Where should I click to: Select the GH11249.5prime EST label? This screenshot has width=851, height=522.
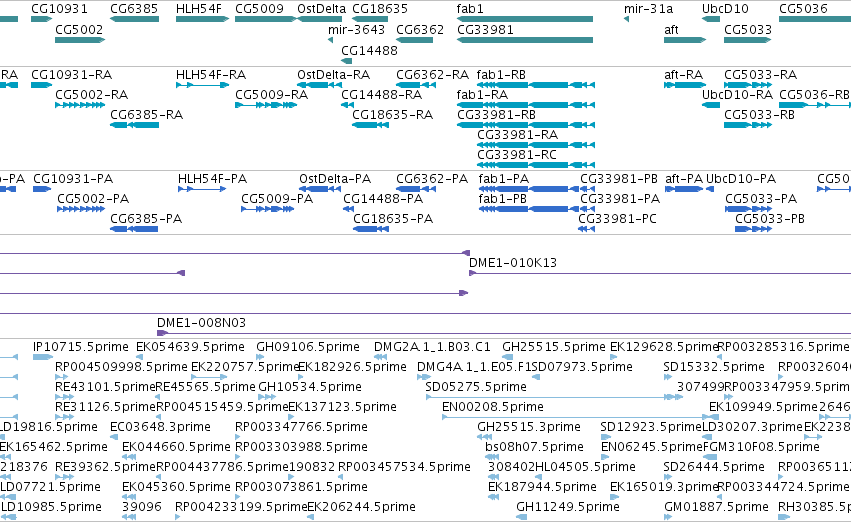(x=568, y=507)
